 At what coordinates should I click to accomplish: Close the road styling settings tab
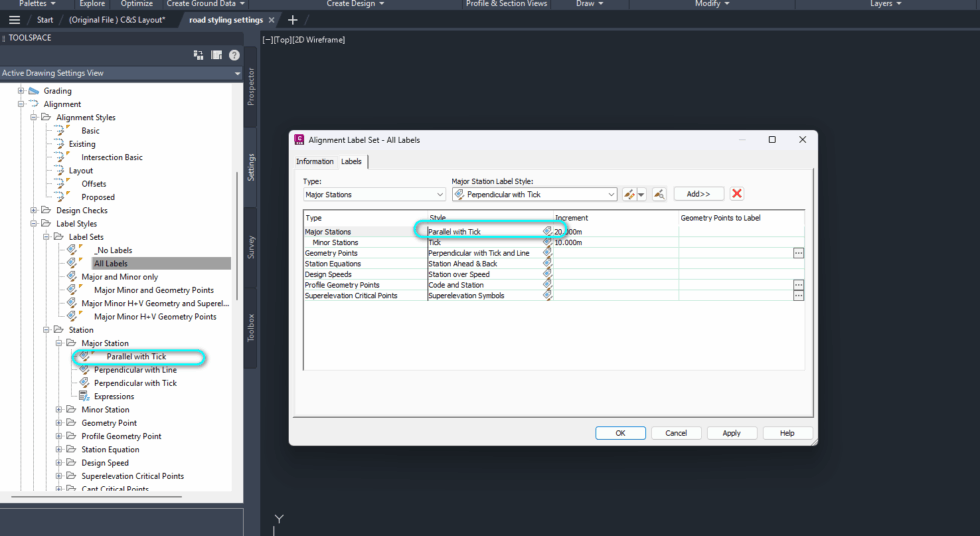271,20
